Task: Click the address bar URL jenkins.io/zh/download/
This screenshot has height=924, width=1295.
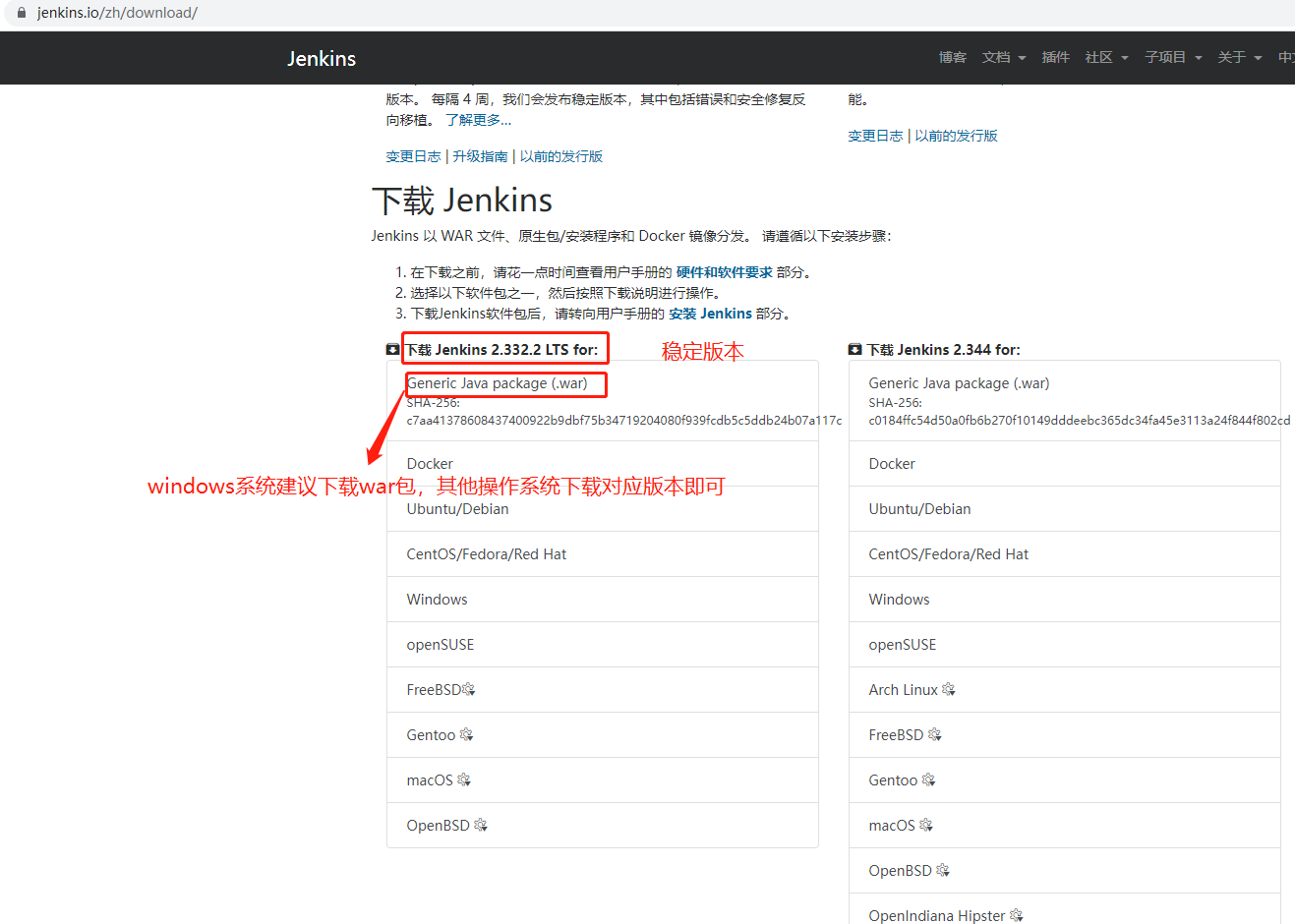Action: [x=117, y=13]
